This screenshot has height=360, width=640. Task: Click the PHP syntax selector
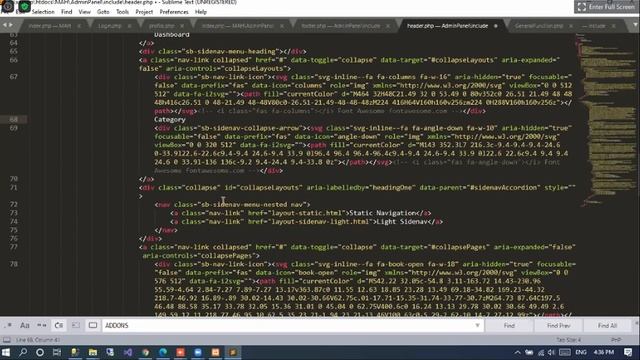click(x=616, y=340)
